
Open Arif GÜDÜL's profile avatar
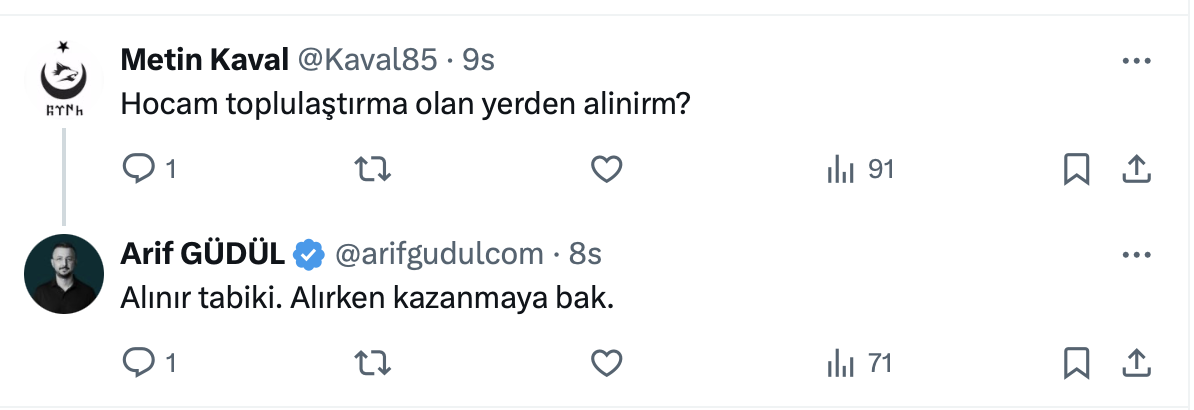click(65, 275)
